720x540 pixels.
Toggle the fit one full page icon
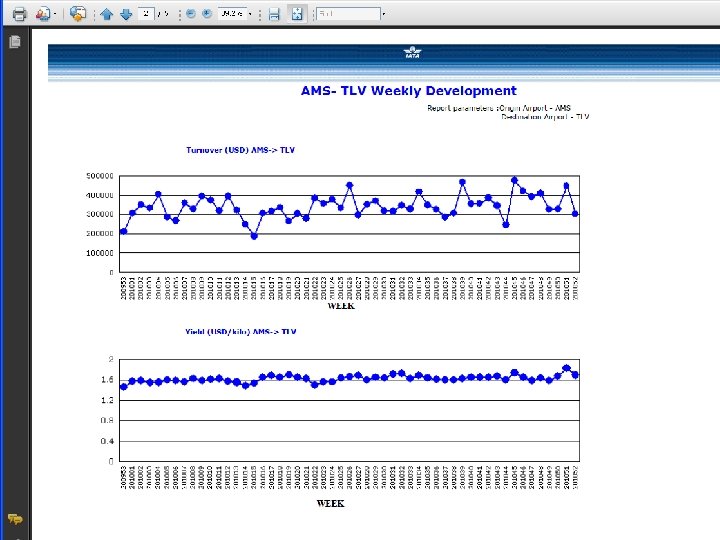(297, 14)
